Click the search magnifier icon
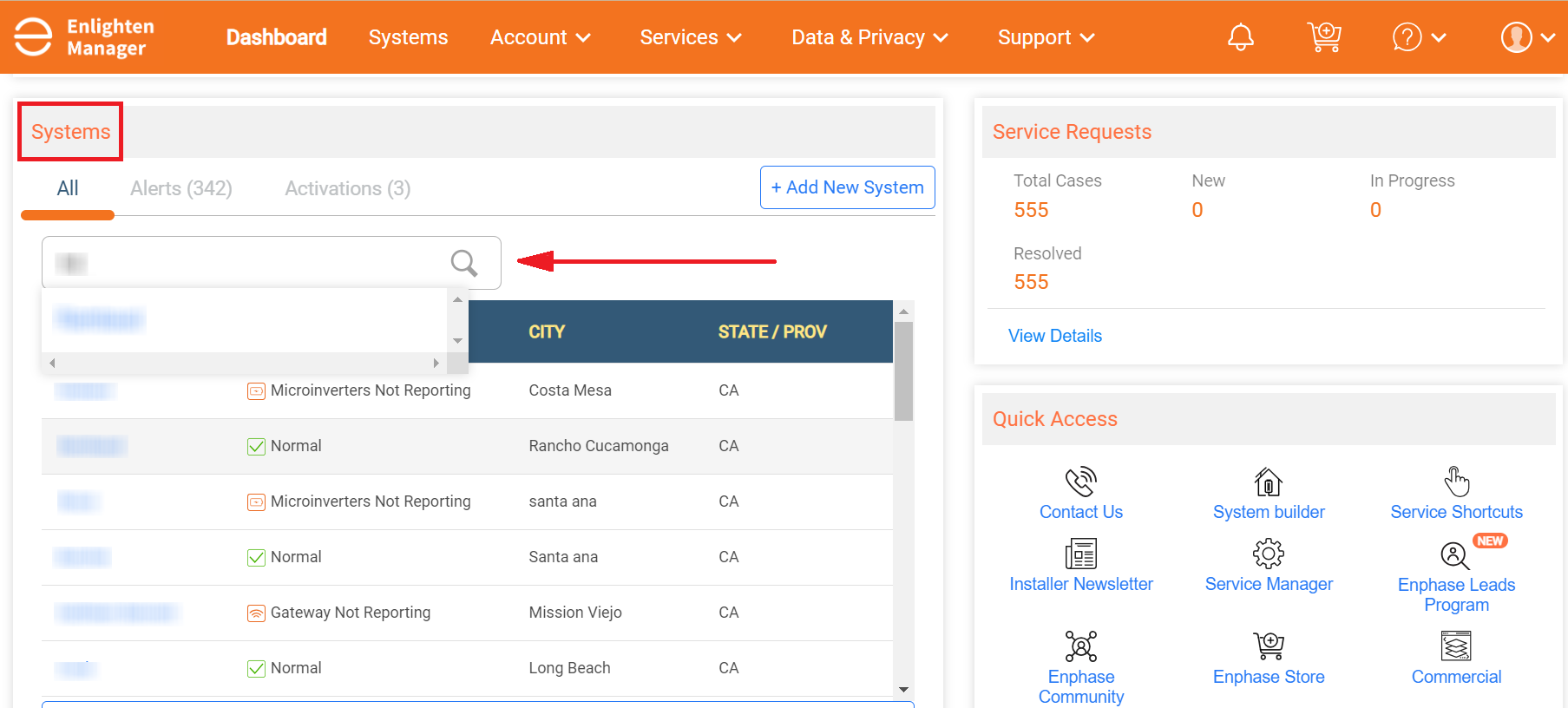 [x=464, y=263]
